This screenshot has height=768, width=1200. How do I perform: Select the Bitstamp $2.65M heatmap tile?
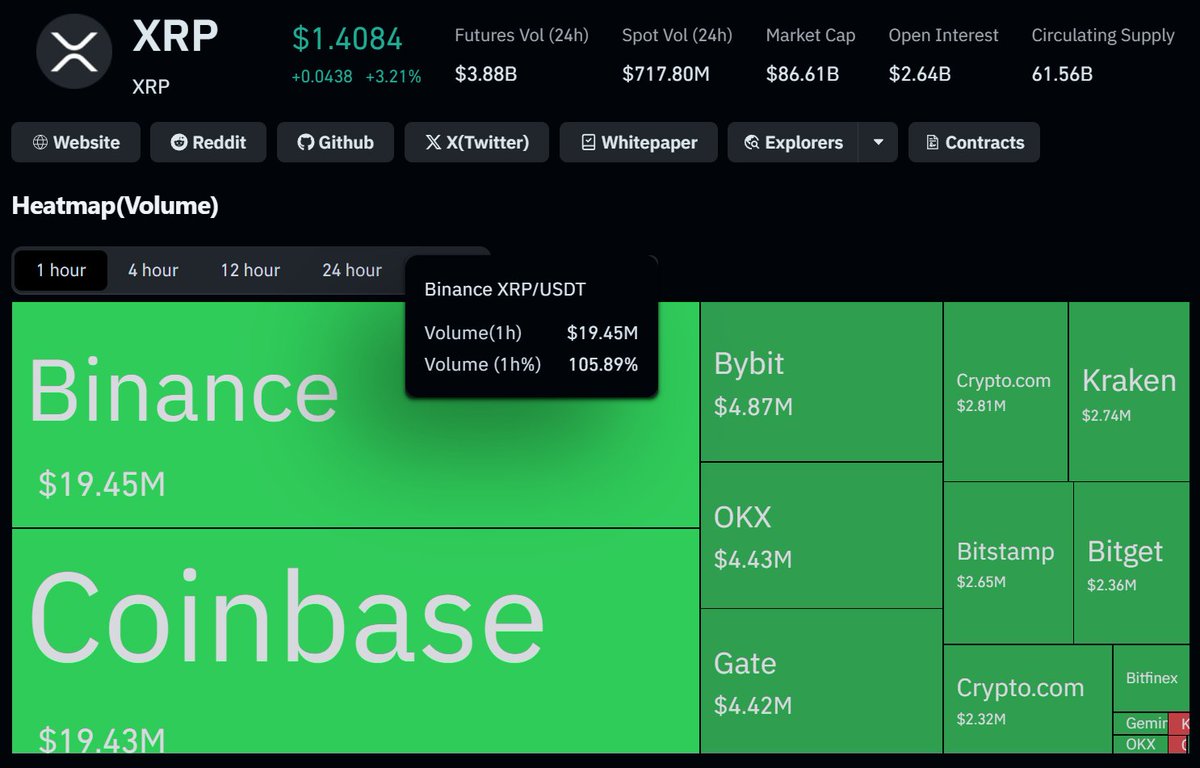(1008, 563)
